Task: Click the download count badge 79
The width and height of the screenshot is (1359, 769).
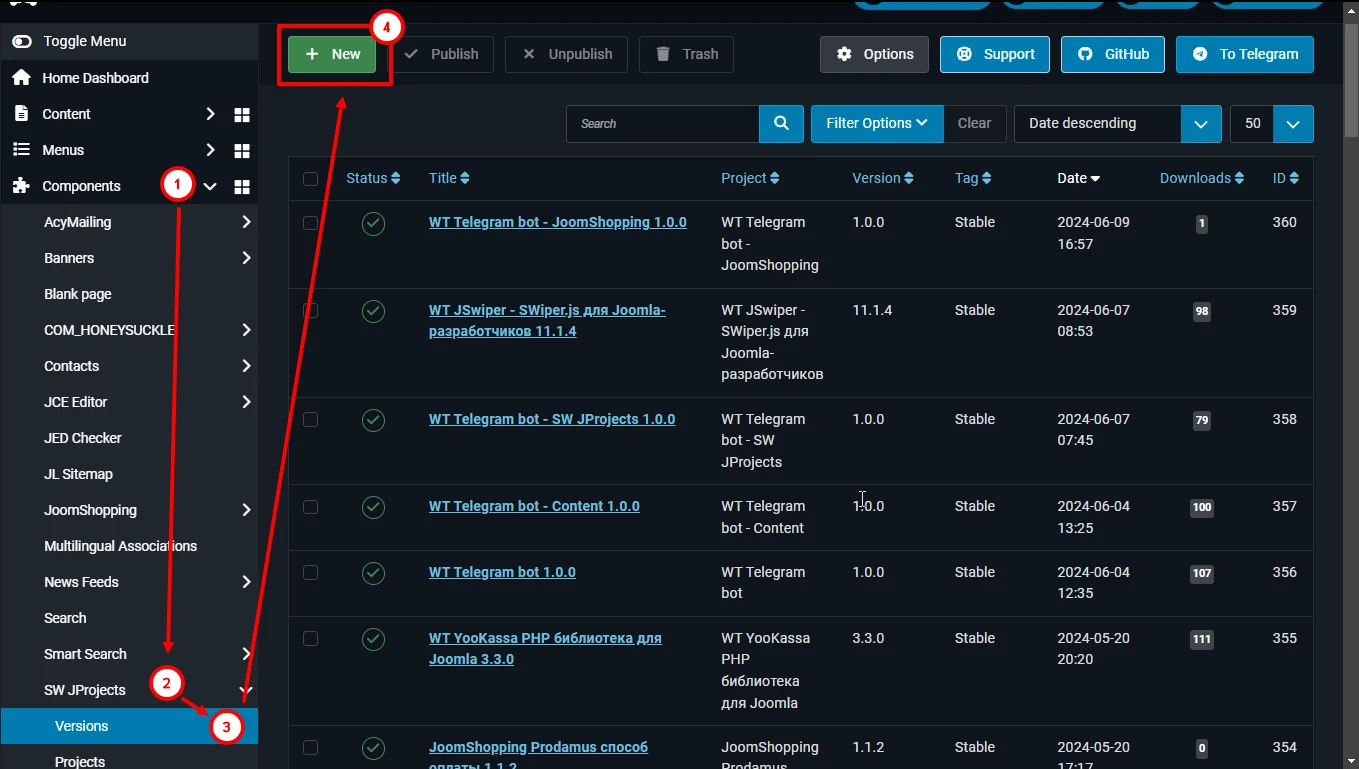Action: 1201,420
